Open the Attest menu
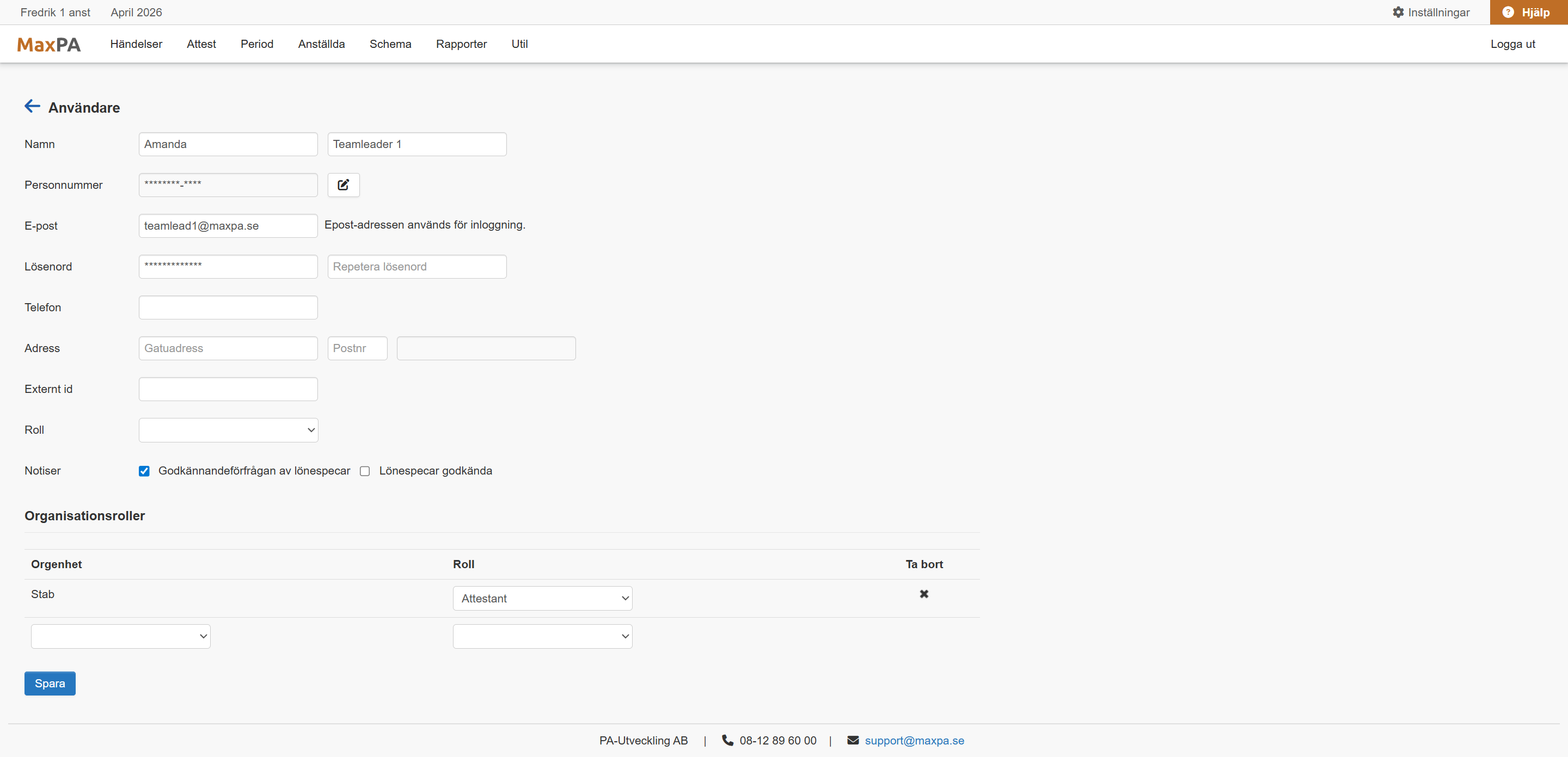Viewport: 1568px width, 757px height. click(201, 44)
